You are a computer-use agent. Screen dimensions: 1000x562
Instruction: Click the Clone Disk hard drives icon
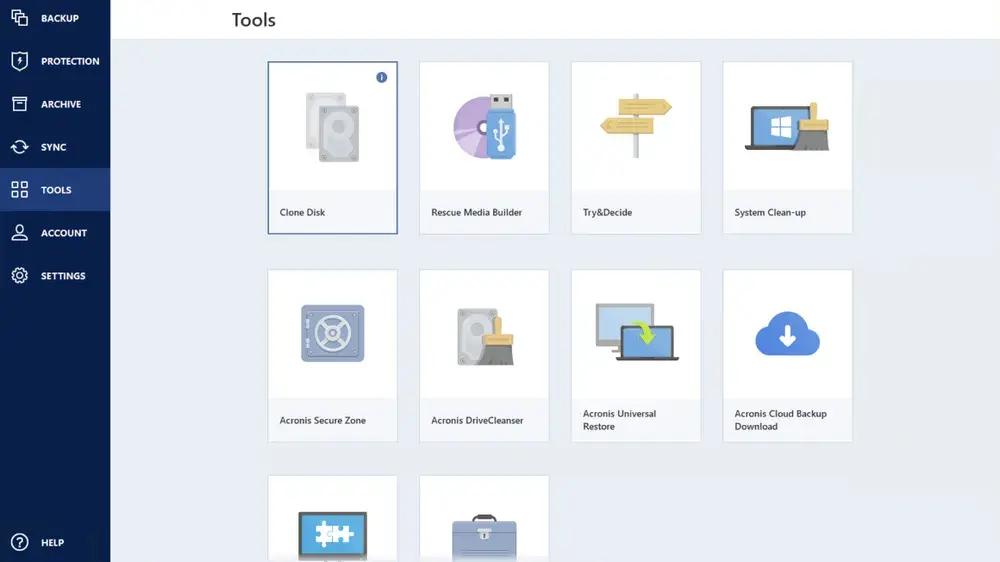(332, 127)
